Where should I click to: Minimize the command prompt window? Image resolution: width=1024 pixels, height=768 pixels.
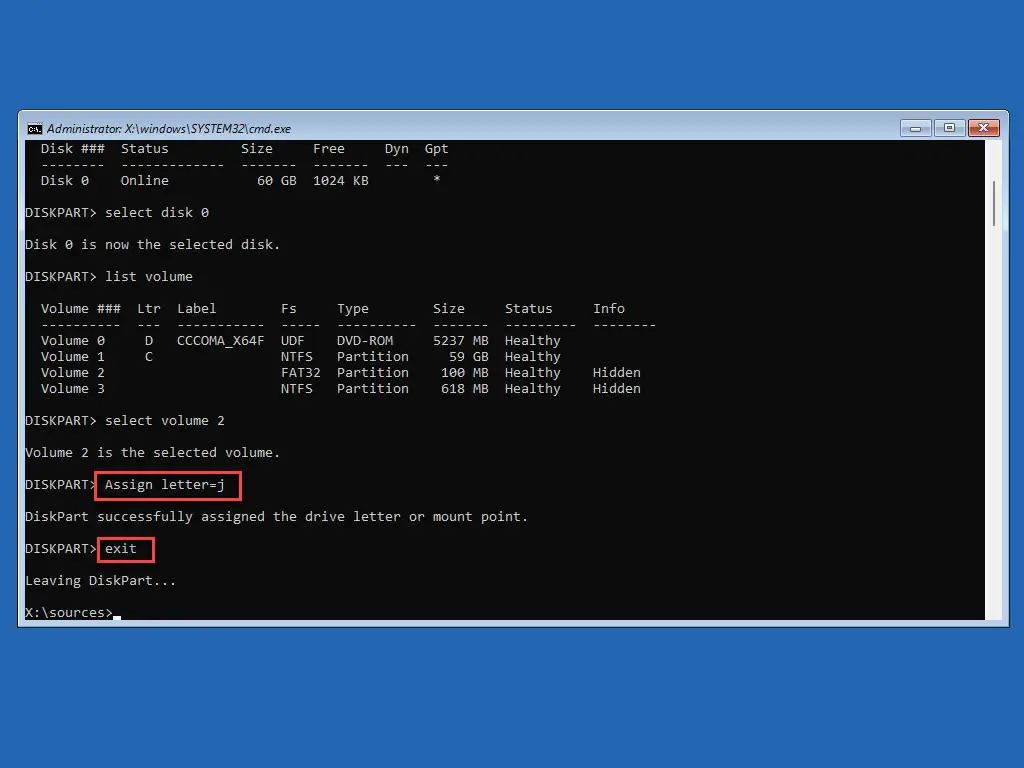[915, 128]
